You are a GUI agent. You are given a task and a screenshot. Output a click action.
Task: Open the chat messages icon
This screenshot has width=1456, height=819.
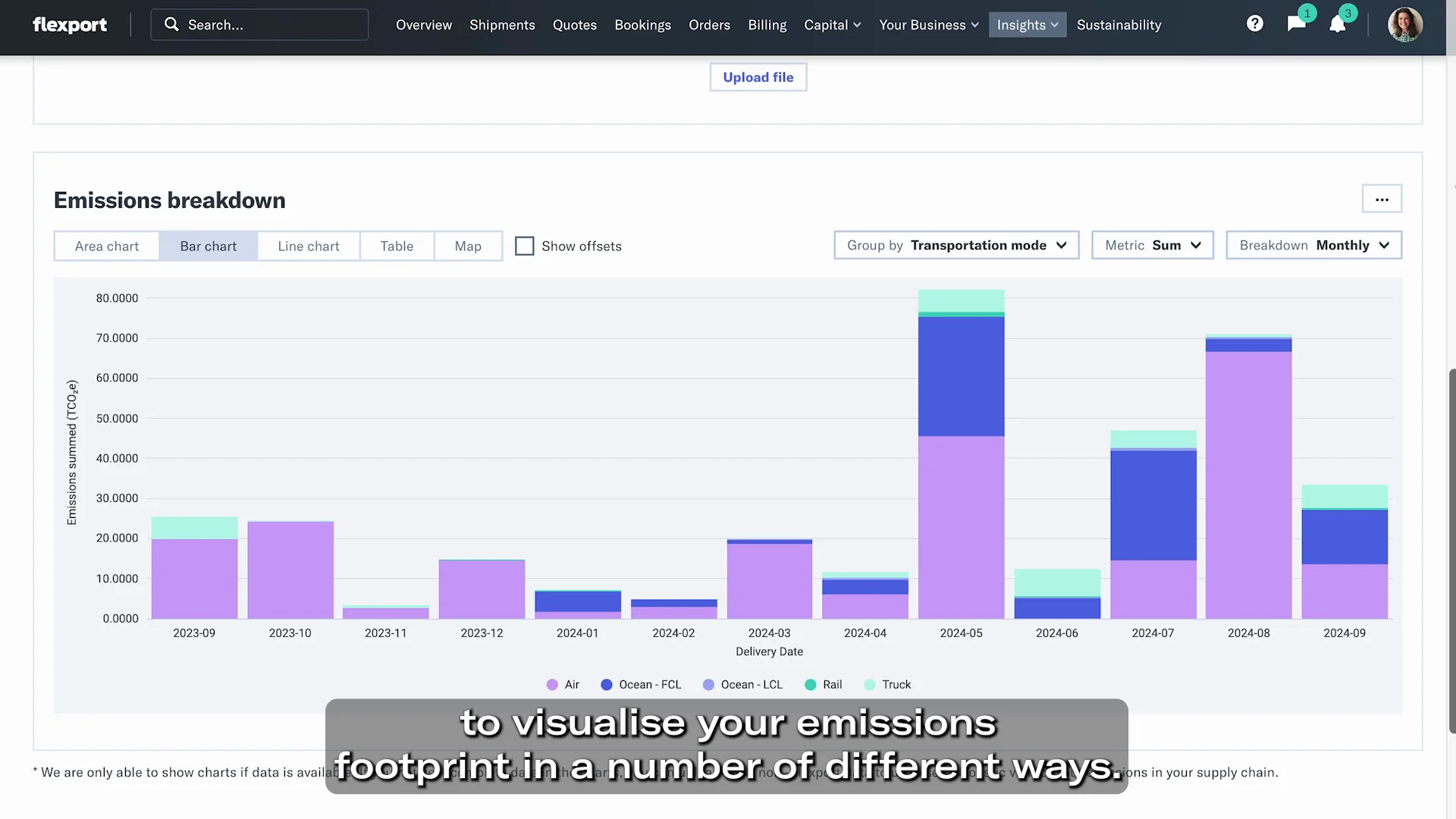[x=1296, y=24]
